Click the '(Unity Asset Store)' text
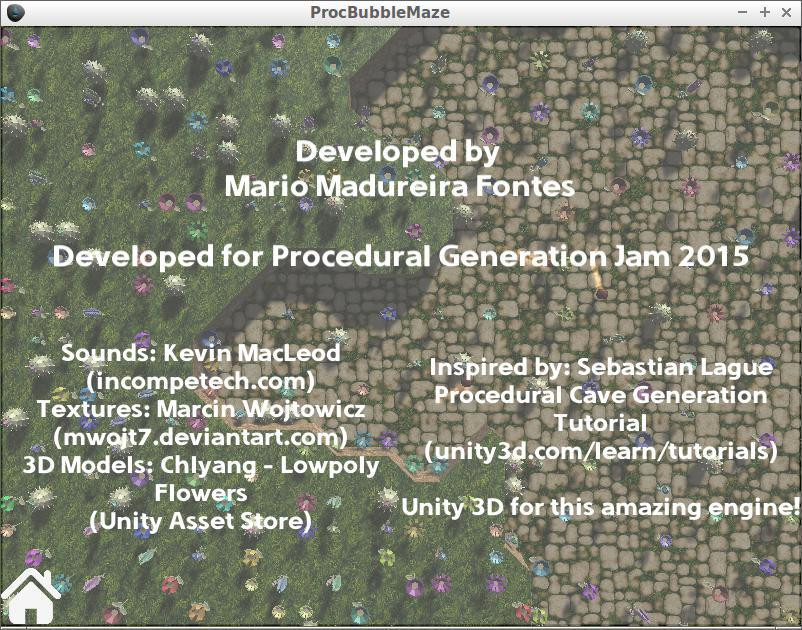Image resolution: width=802 pixels, height=630 pixels. point(200,522)
